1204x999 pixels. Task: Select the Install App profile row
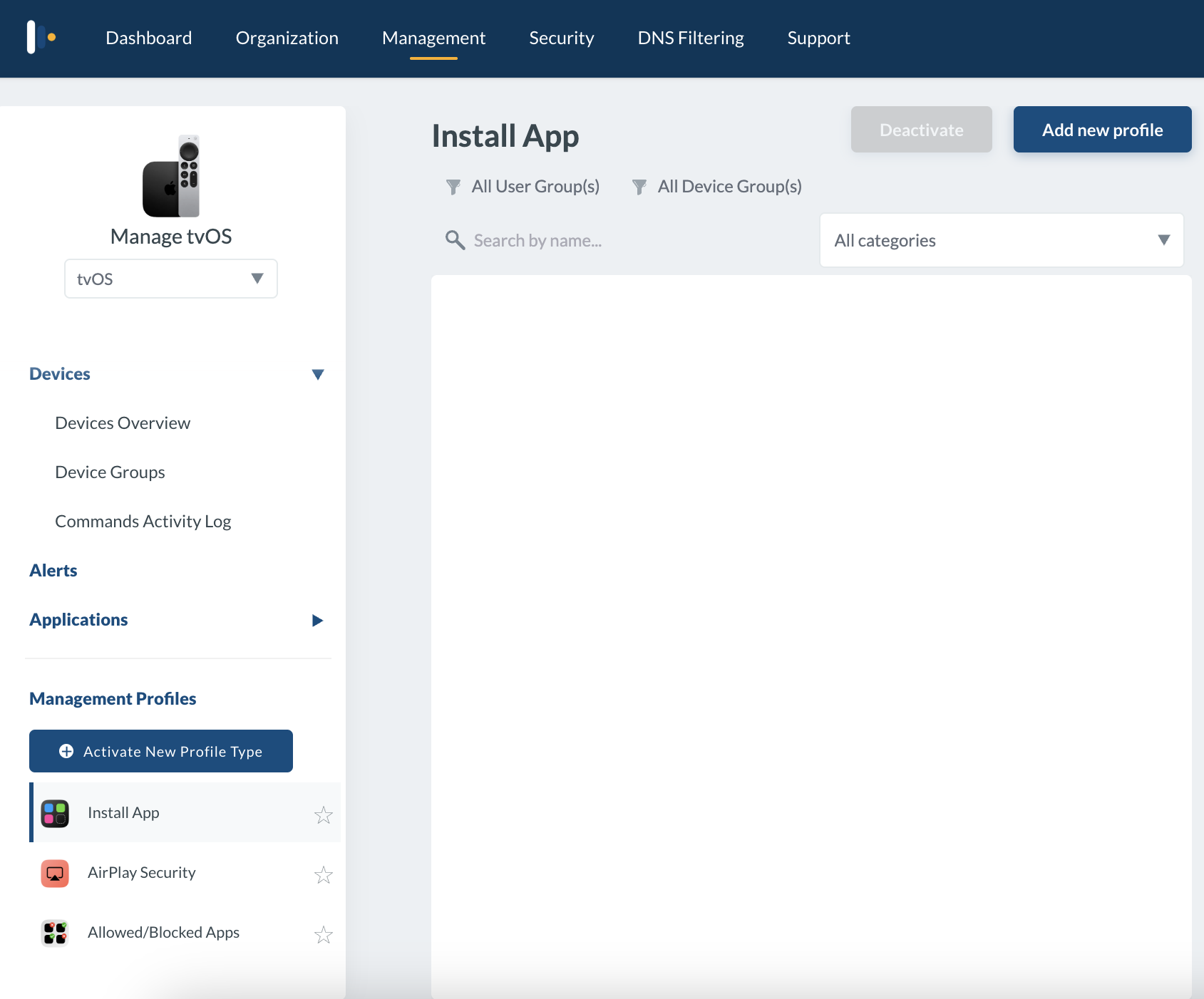(x=185, y=812)
